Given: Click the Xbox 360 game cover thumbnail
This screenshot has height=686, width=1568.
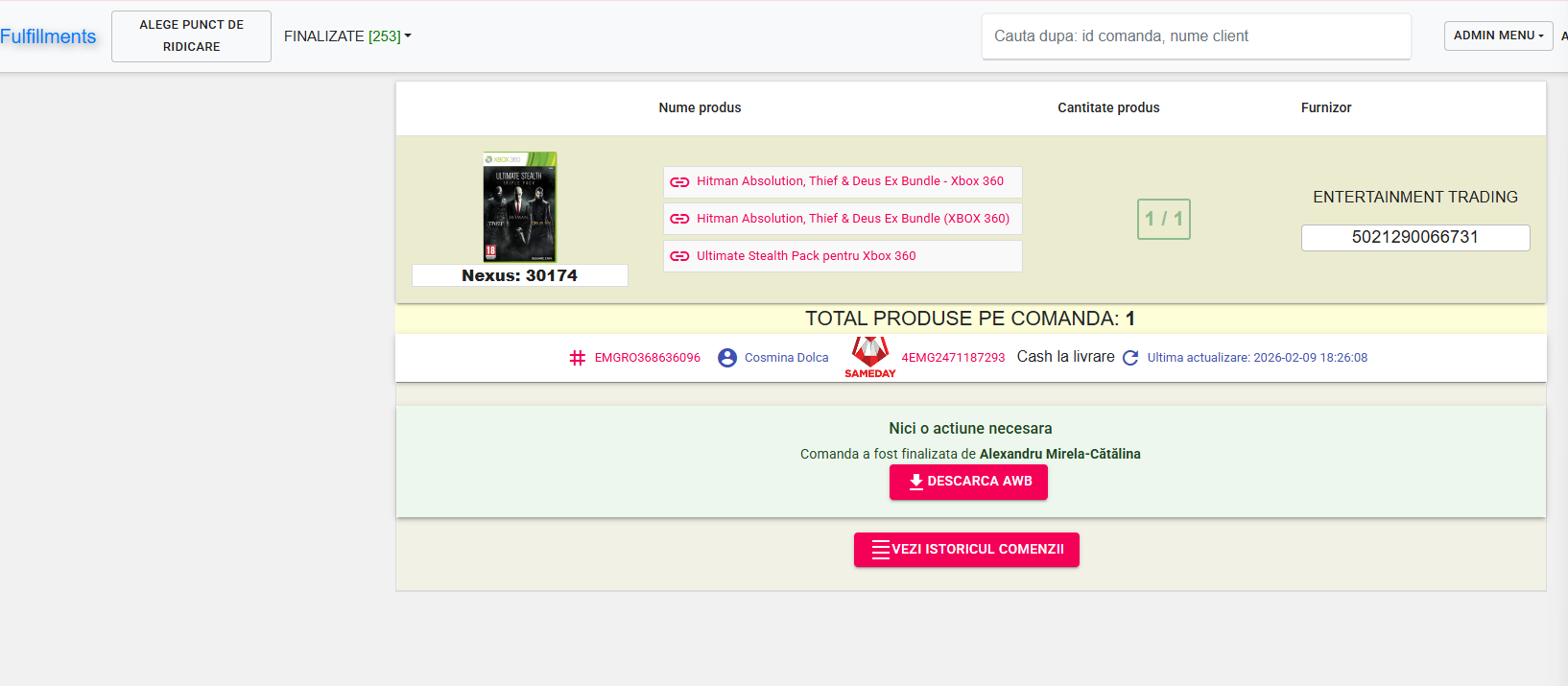Looking at the screenshot, I should point(519,207).
